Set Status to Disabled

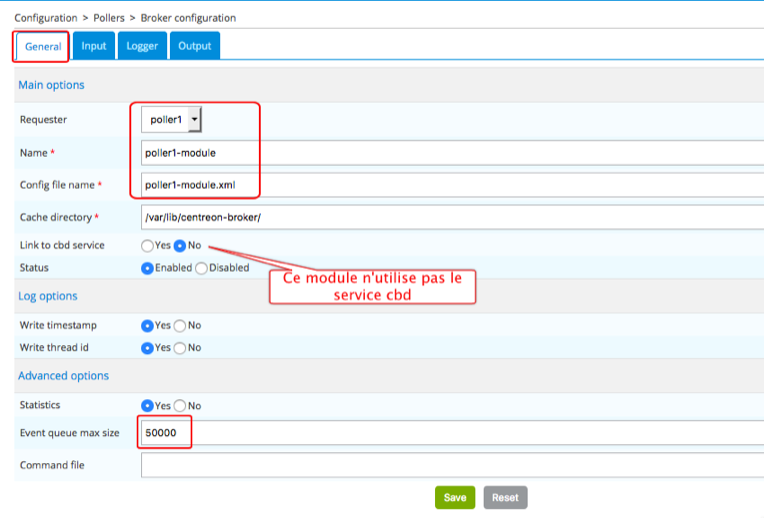201,268
